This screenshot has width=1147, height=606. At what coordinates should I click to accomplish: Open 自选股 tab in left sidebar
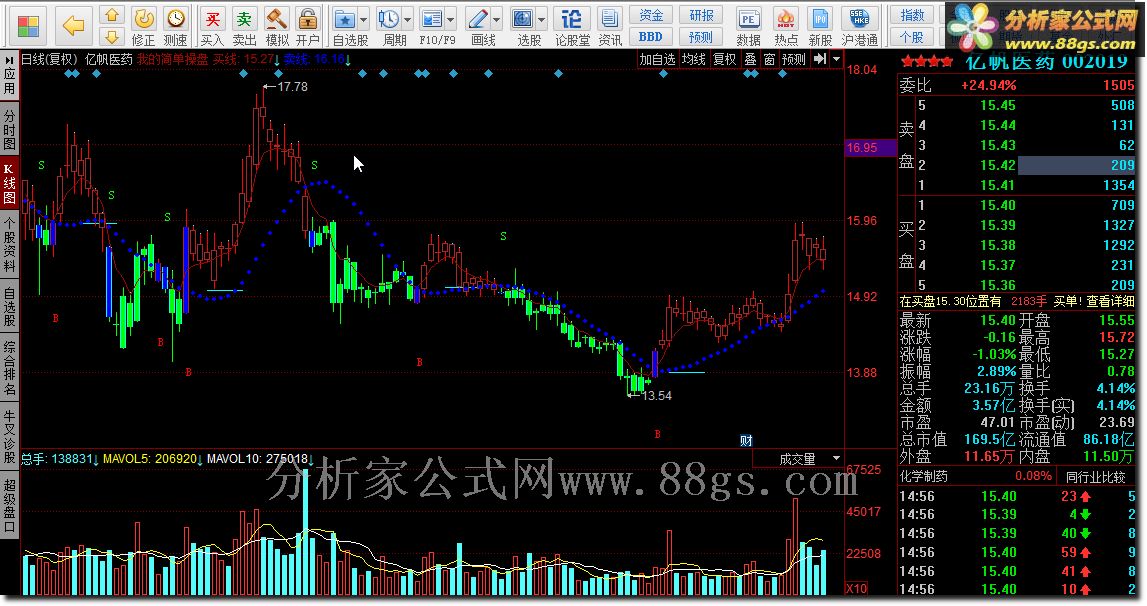pos(10,307)
